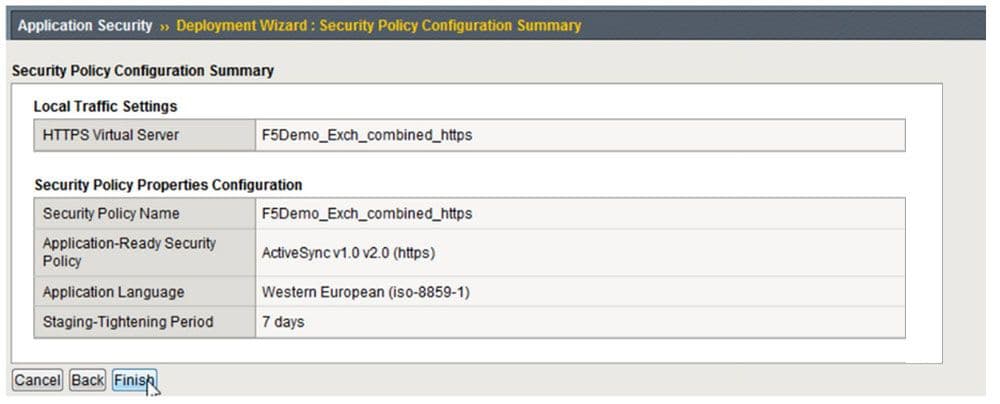The width and height of the screenshot is (1000, 404).
Task: Click the Application-Ready Security Policy label
Action: [129, 252]
